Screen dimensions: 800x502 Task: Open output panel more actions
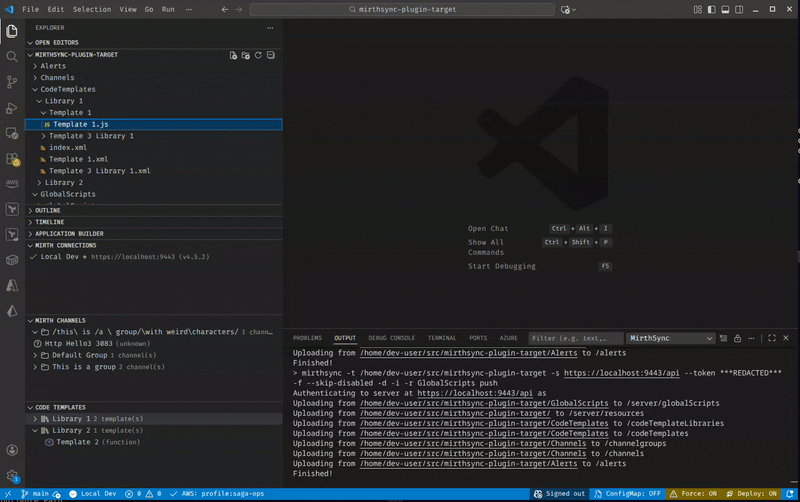[751, 338]
